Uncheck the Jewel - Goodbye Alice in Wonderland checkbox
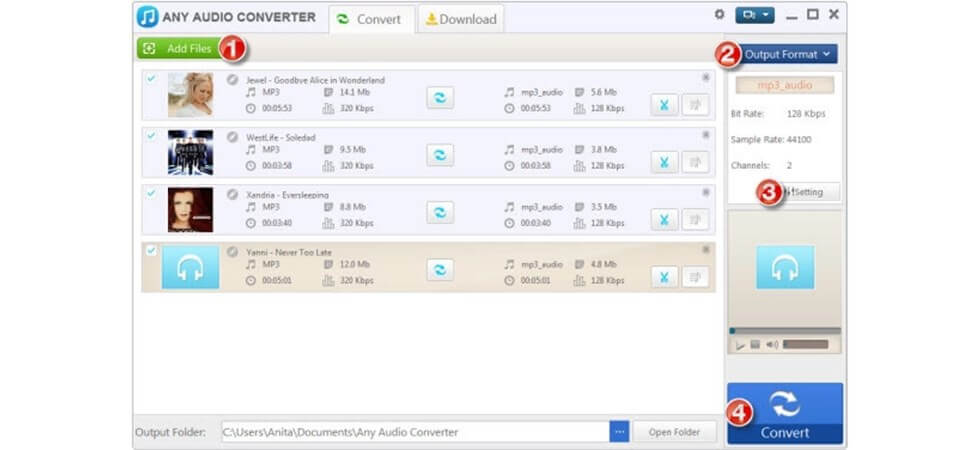Image resolution: width=980 pixels, height=450 pixels. pos(151,79)
